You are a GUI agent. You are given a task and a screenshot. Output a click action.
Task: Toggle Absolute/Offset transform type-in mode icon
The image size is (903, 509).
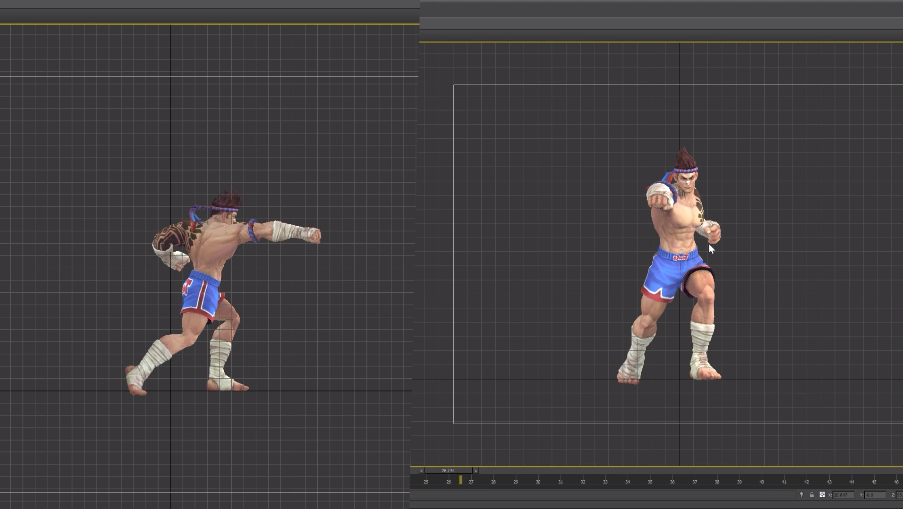pyautogui.click(x=822, y=495)
